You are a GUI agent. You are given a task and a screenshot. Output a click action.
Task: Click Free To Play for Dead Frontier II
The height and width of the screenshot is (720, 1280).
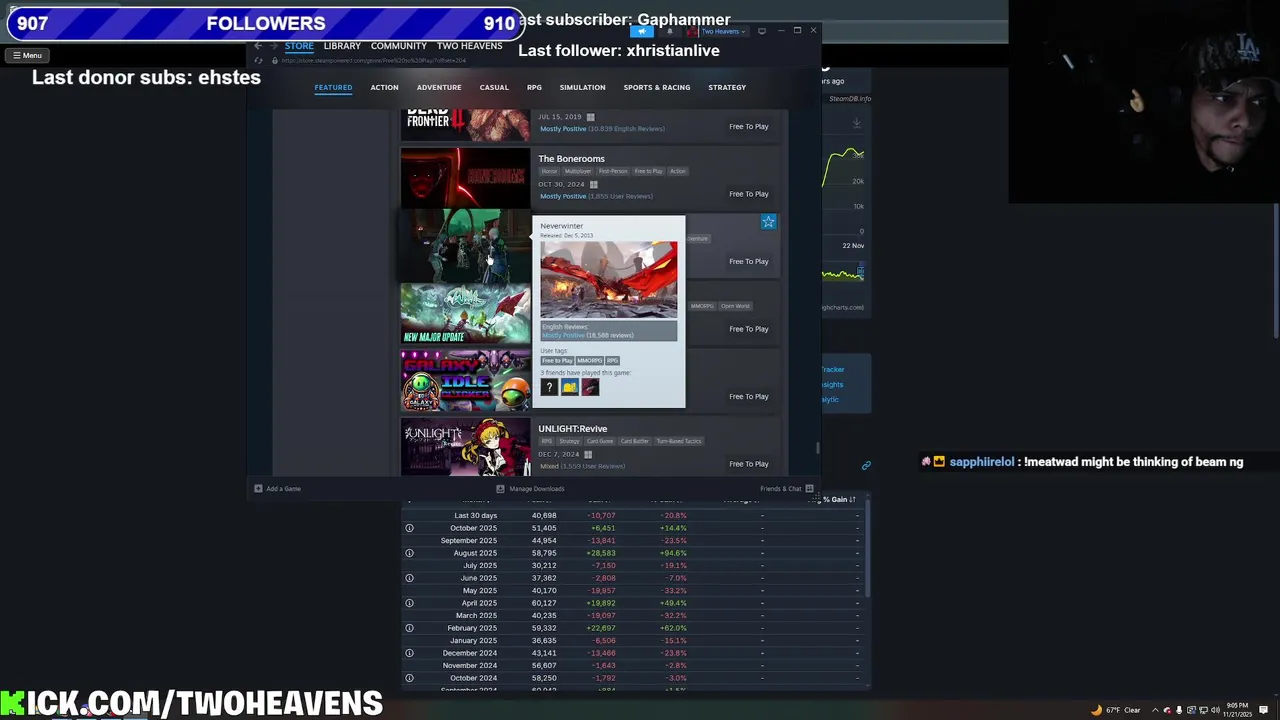pos(749,127)
